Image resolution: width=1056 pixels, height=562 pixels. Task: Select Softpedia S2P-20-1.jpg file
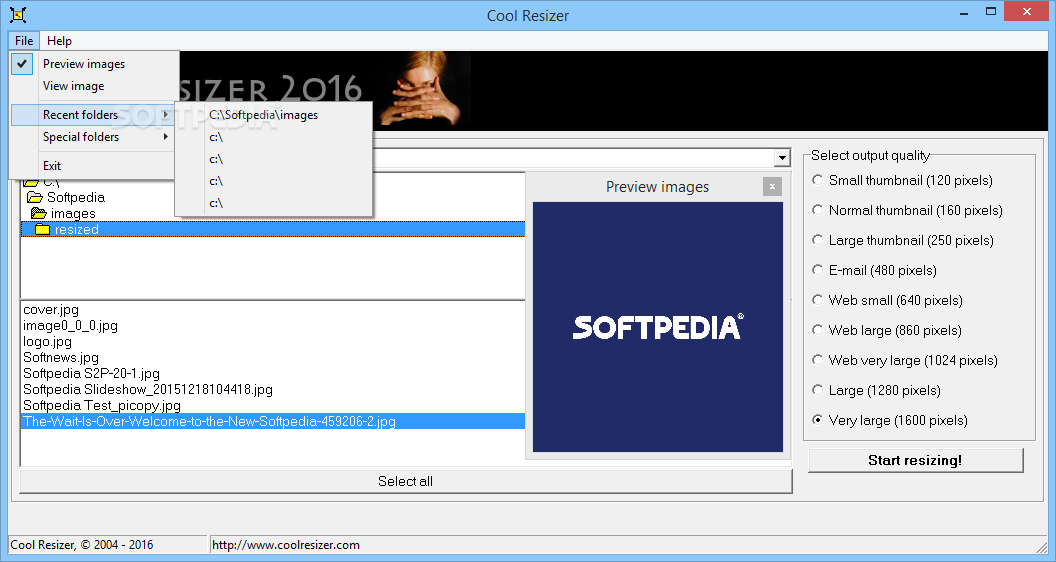pyautogui.click(x=92, y=373)
